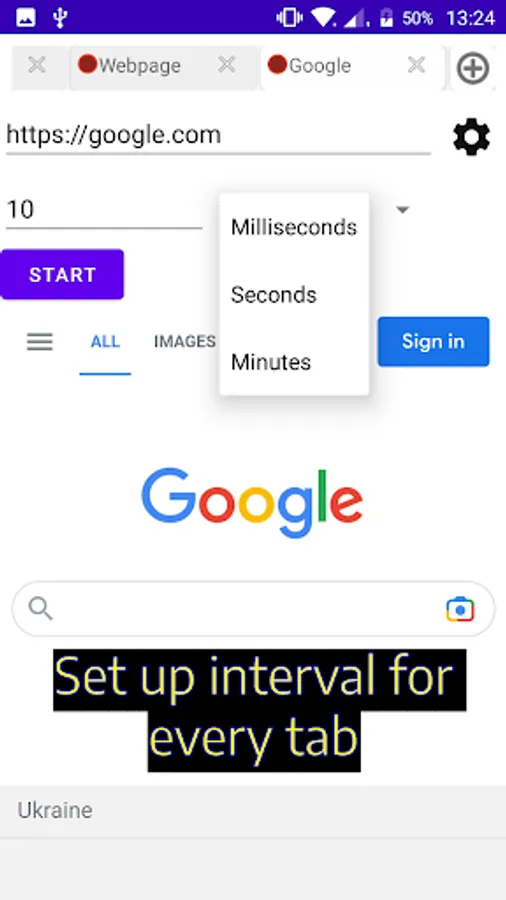Choose Milliseconds from the unit list
506x900 pixels.
(294, 227)
